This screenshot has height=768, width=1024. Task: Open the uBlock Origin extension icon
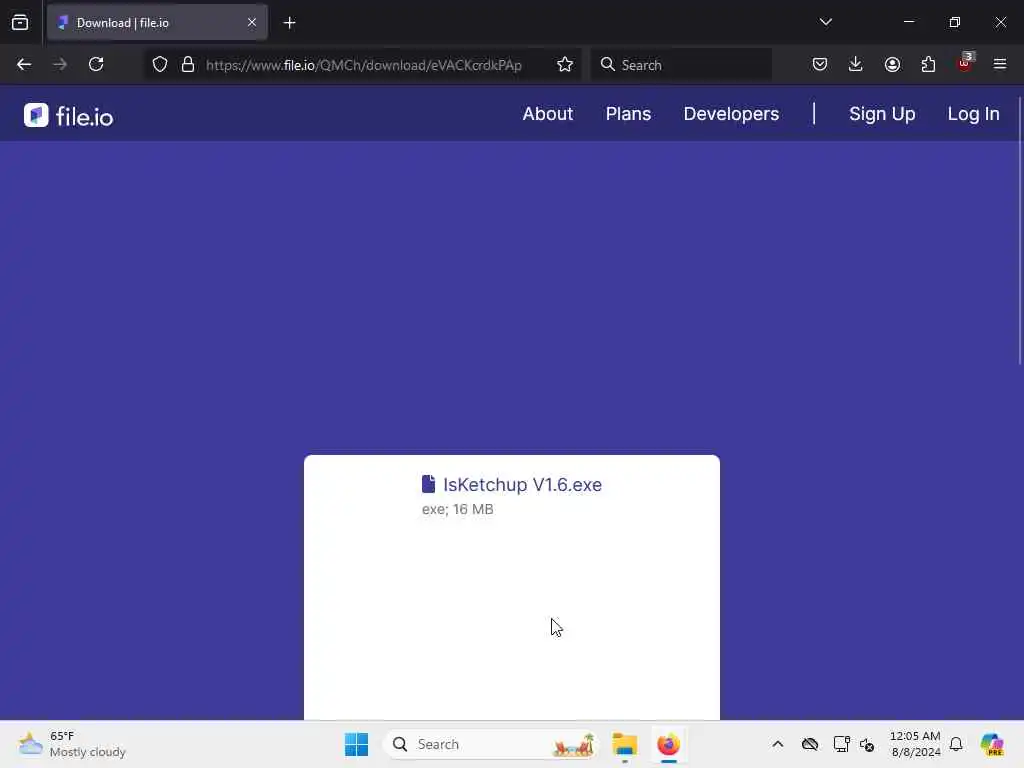pyautogui.click(x=965, y=63)
